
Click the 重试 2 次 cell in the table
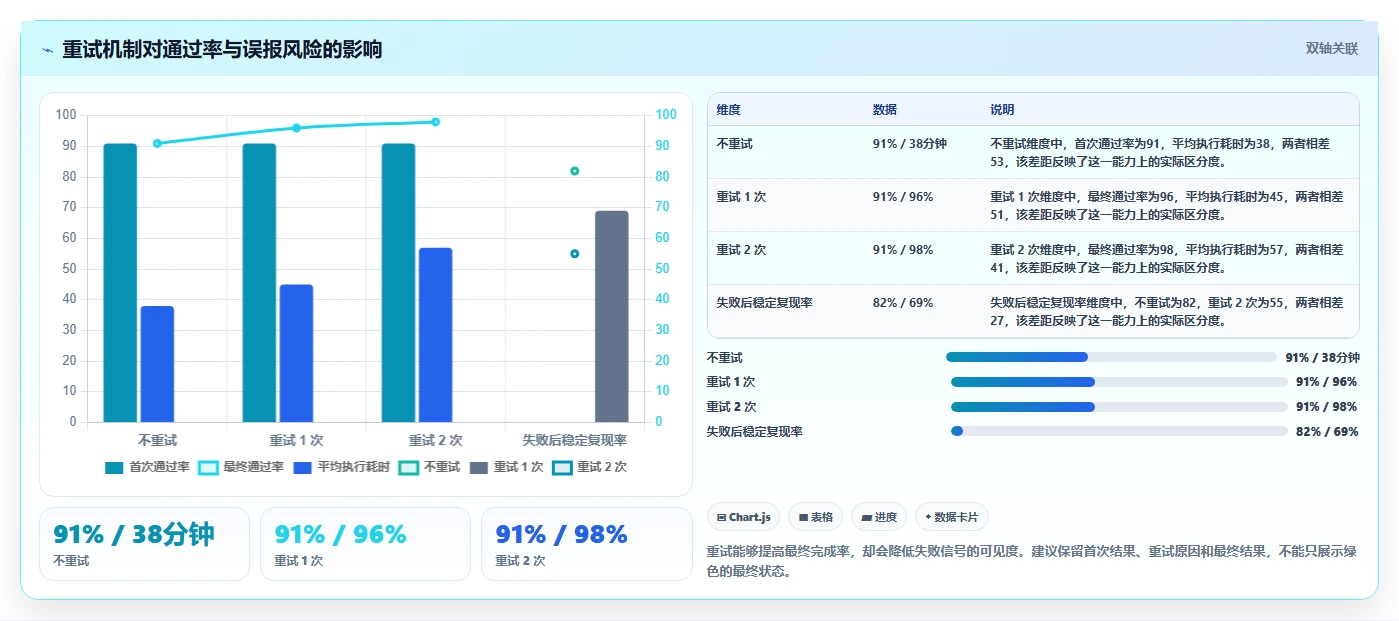(x=741, y=250)
